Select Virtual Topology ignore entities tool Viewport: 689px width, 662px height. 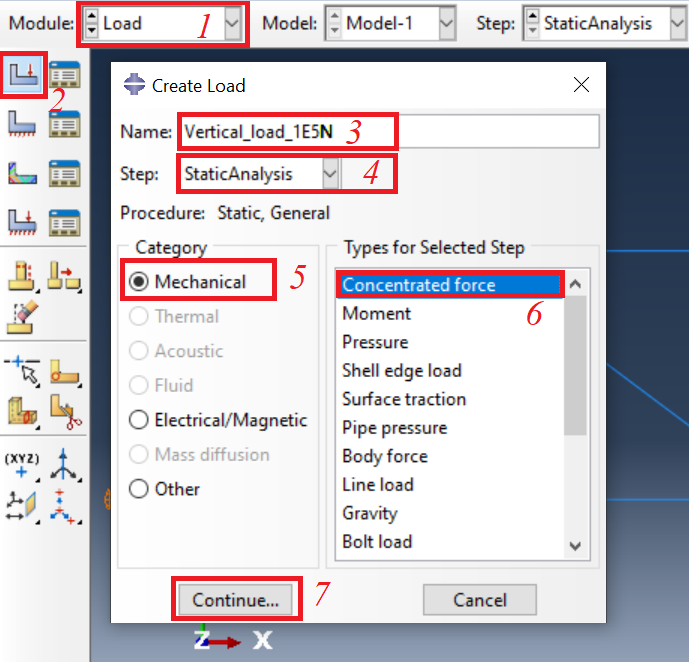[x=64, y=277]
